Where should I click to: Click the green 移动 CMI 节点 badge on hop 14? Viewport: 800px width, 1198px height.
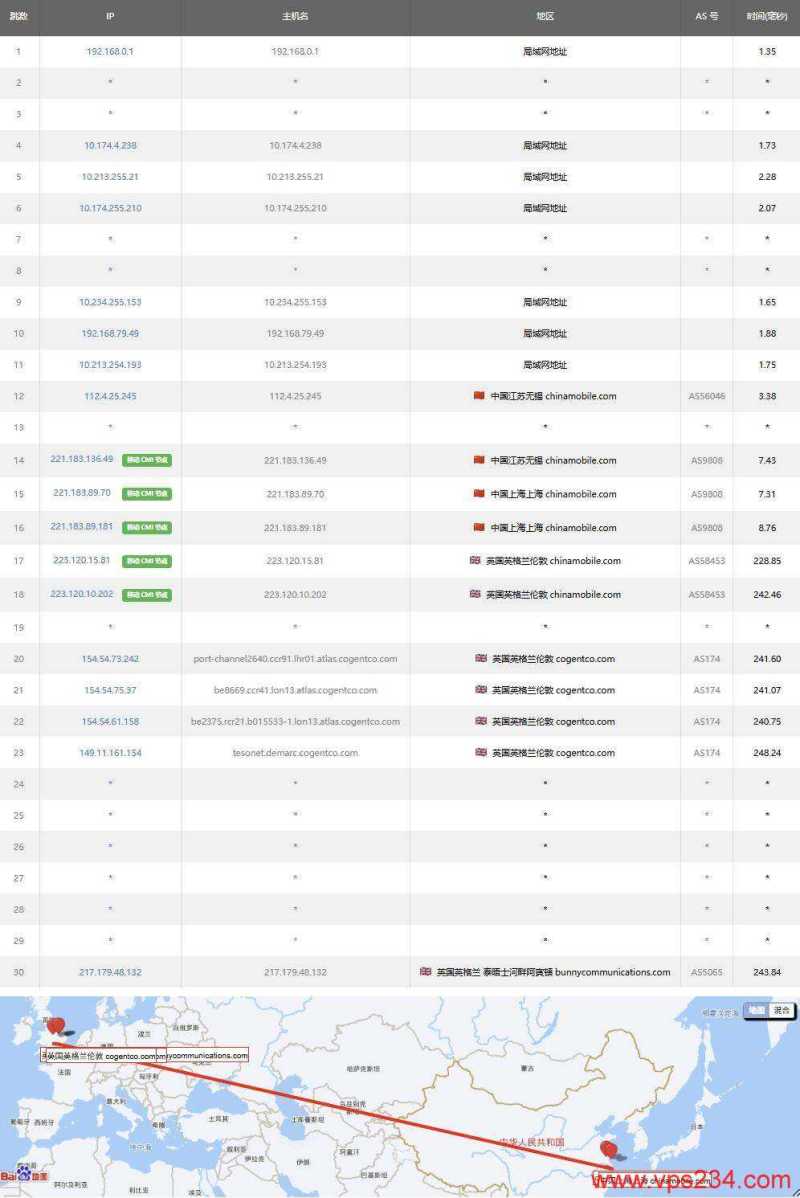146,460
